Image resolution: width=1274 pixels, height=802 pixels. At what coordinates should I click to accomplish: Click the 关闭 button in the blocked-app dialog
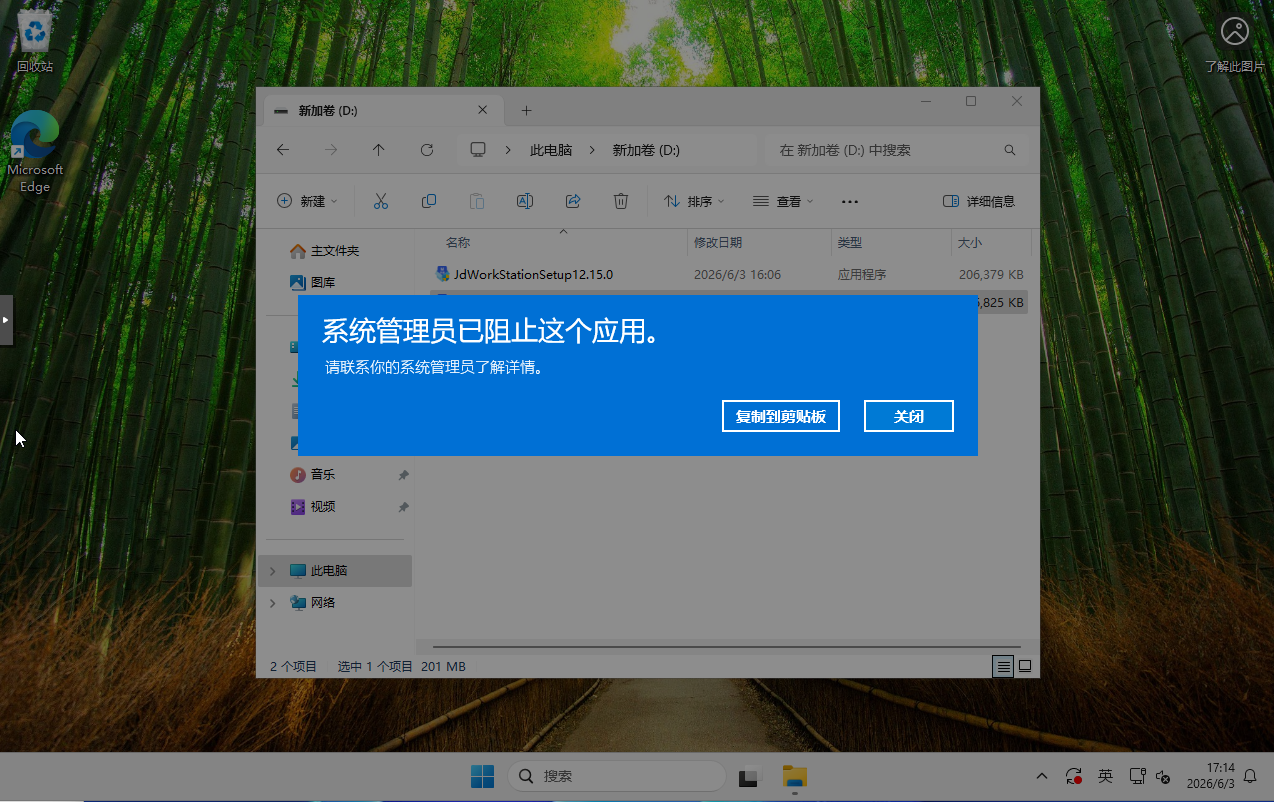908,416
